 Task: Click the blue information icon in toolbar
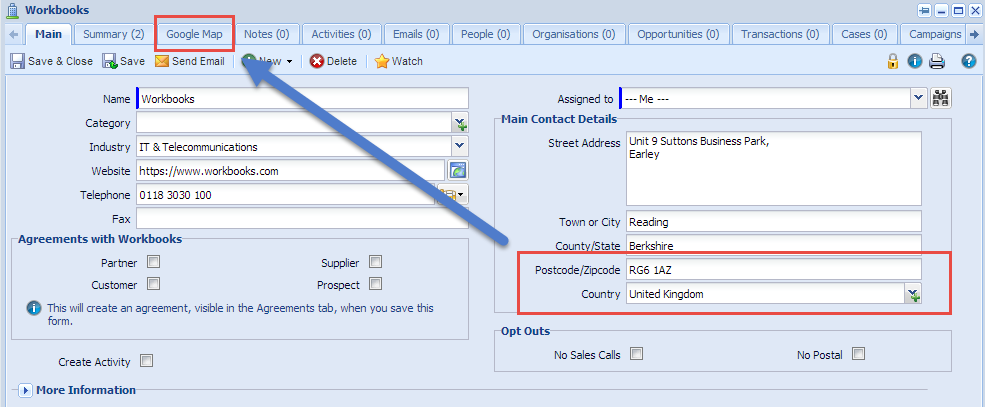pyautogui.click(x=915, y=61)
